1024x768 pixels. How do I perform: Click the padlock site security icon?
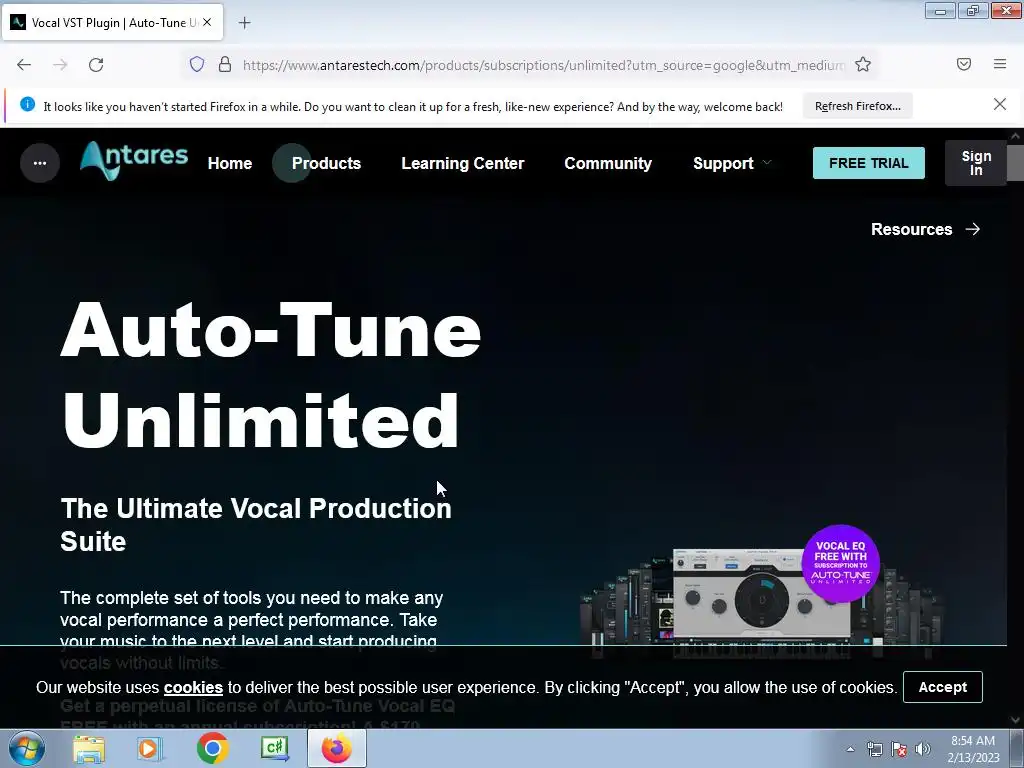click(x=225, y=64)
